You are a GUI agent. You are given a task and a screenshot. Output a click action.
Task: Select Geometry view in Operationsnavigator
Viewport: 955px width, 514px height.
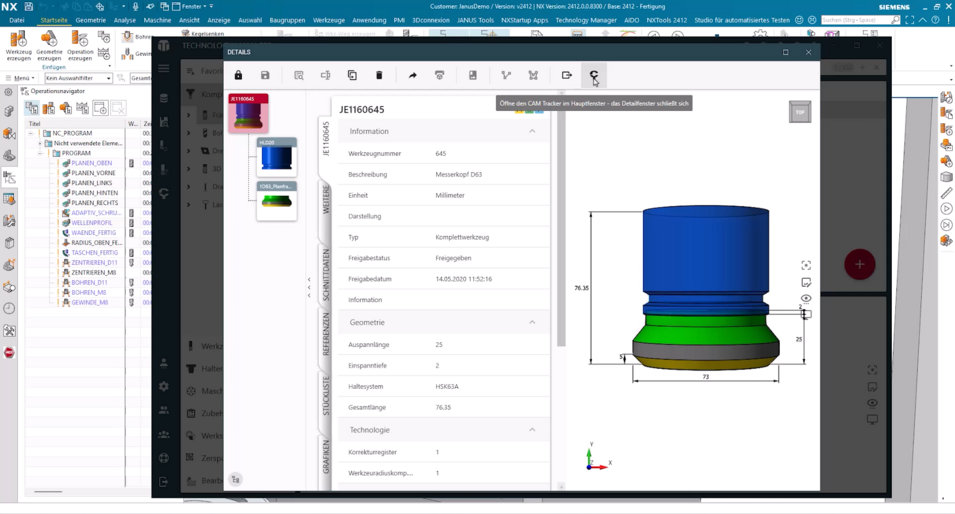pos(66,108)
